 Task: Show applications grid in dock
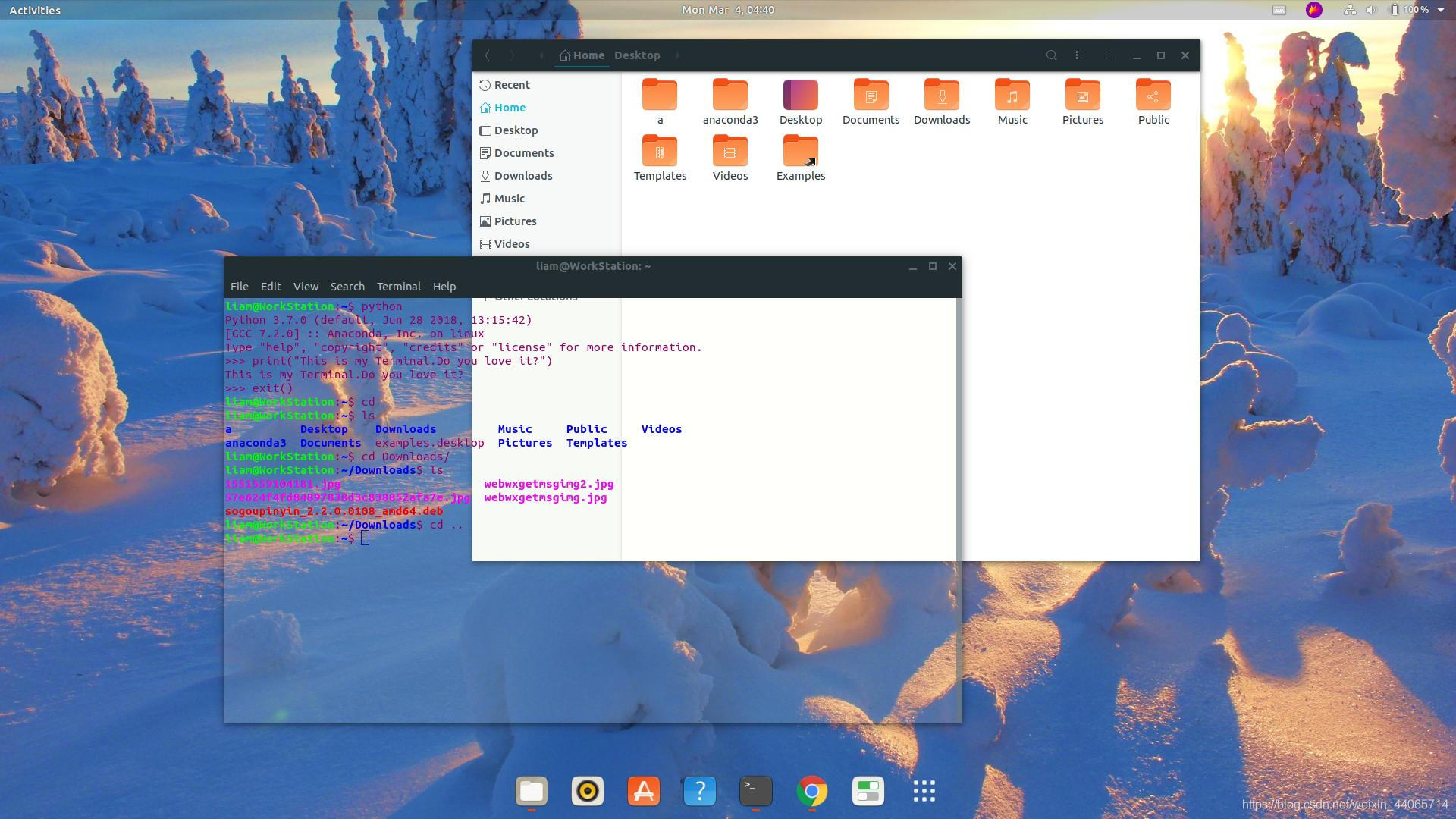pyautogui.click(x=924, y=791)
